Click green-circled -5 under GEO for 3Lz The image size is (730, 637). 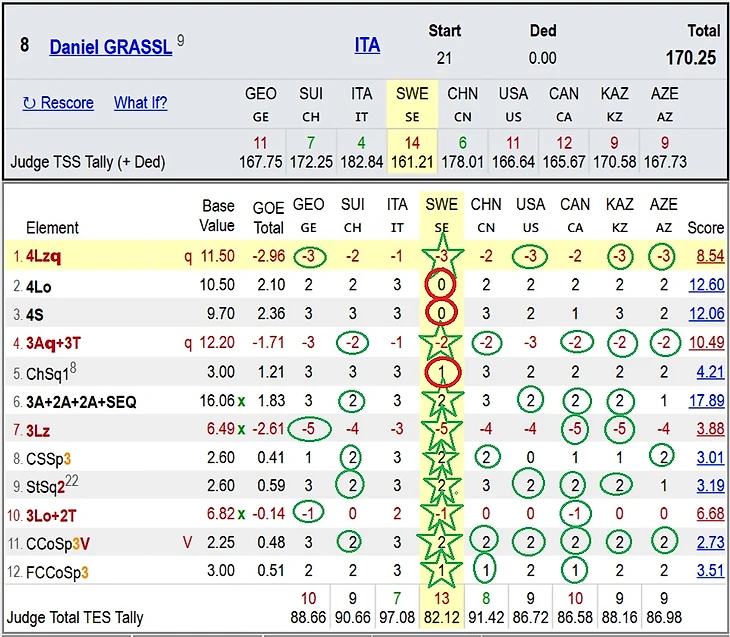click(x=309, y=429)
